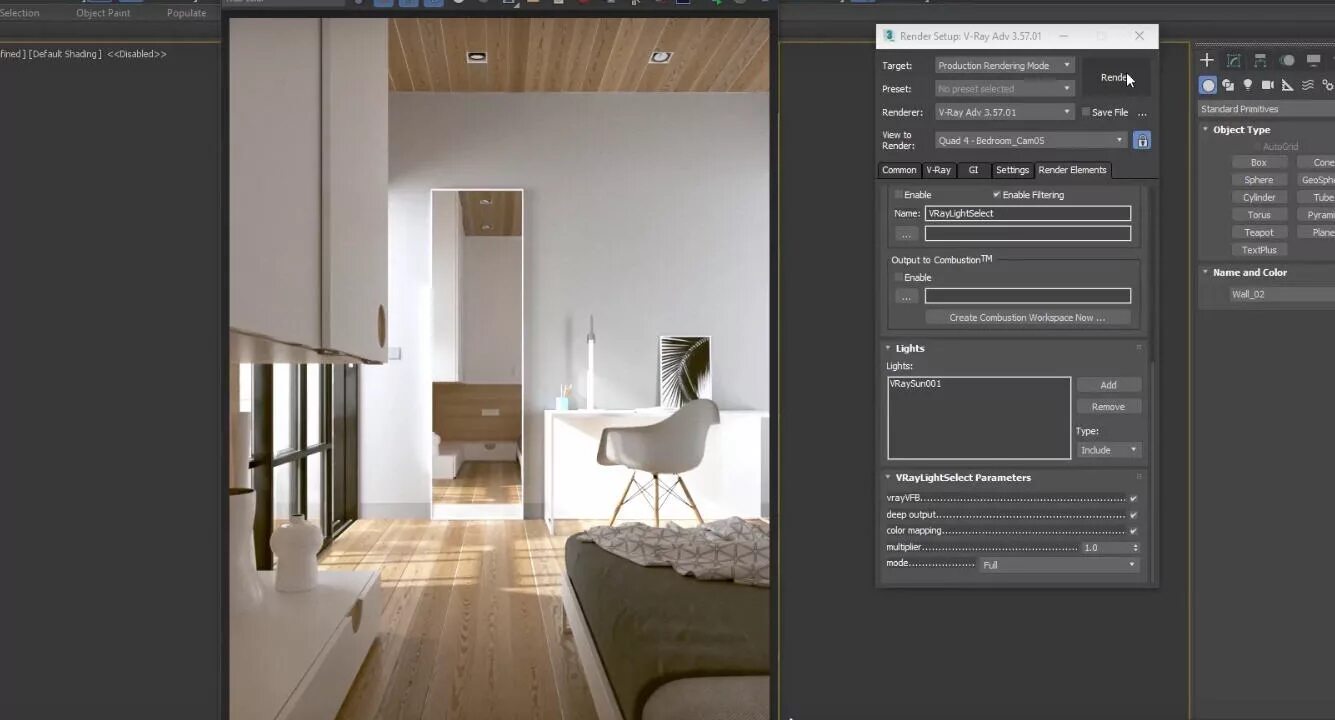Image resolution: width=1335 pixels, height=720 pixels.
Task: Select the Lights category icon
Action: point(1247,85)
